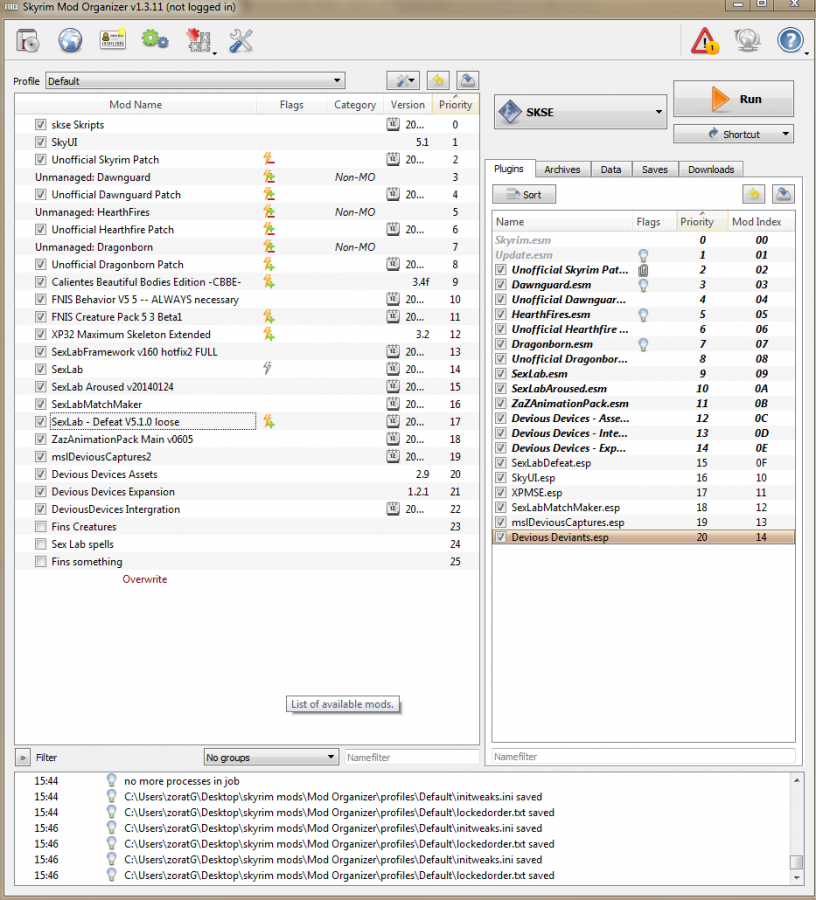Open the profiles ID card icon
816x900 pixels.
[x=112, y=40]
